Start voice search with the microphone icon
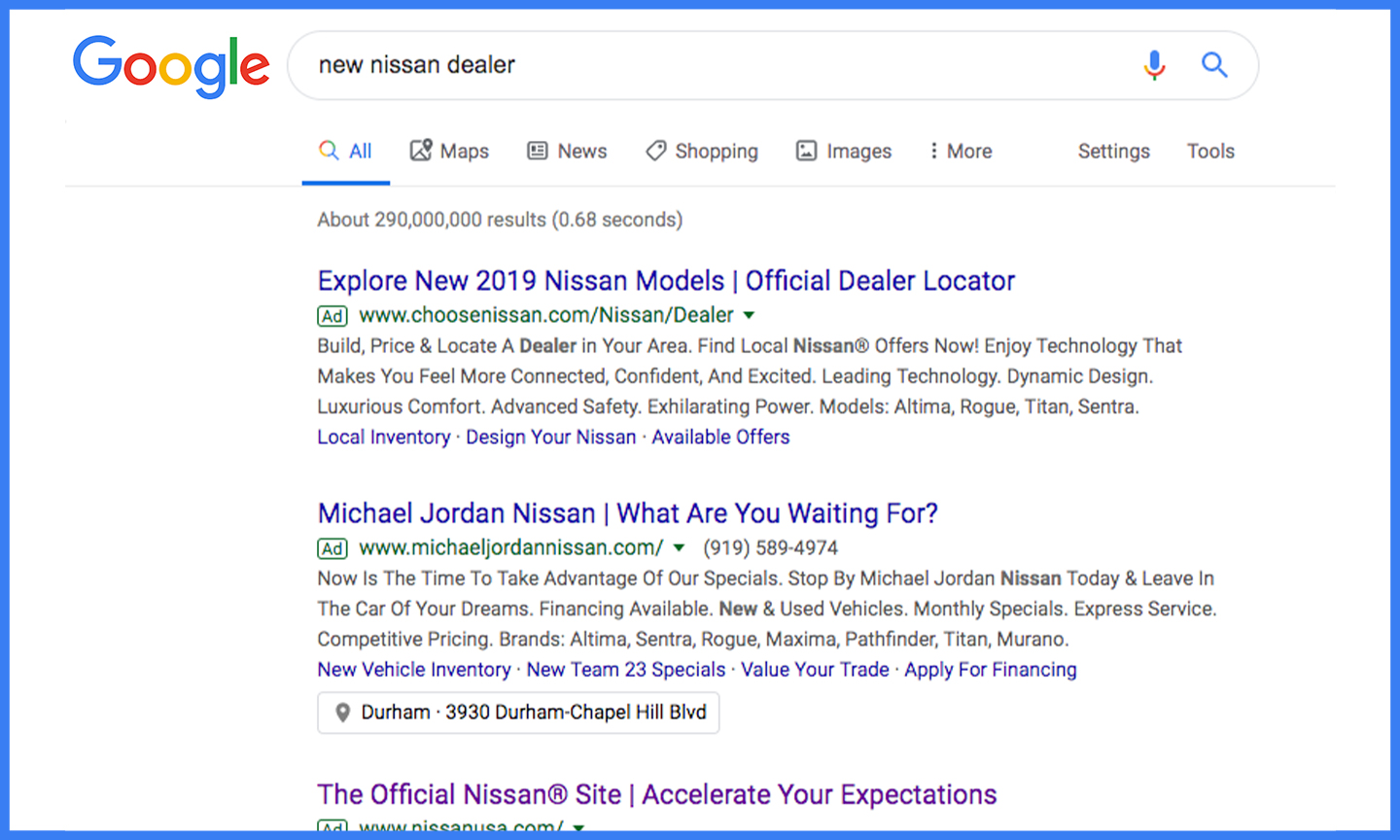Image resolution: width=1400 pixels, height=840 pixels. (x=1154, y=65)
